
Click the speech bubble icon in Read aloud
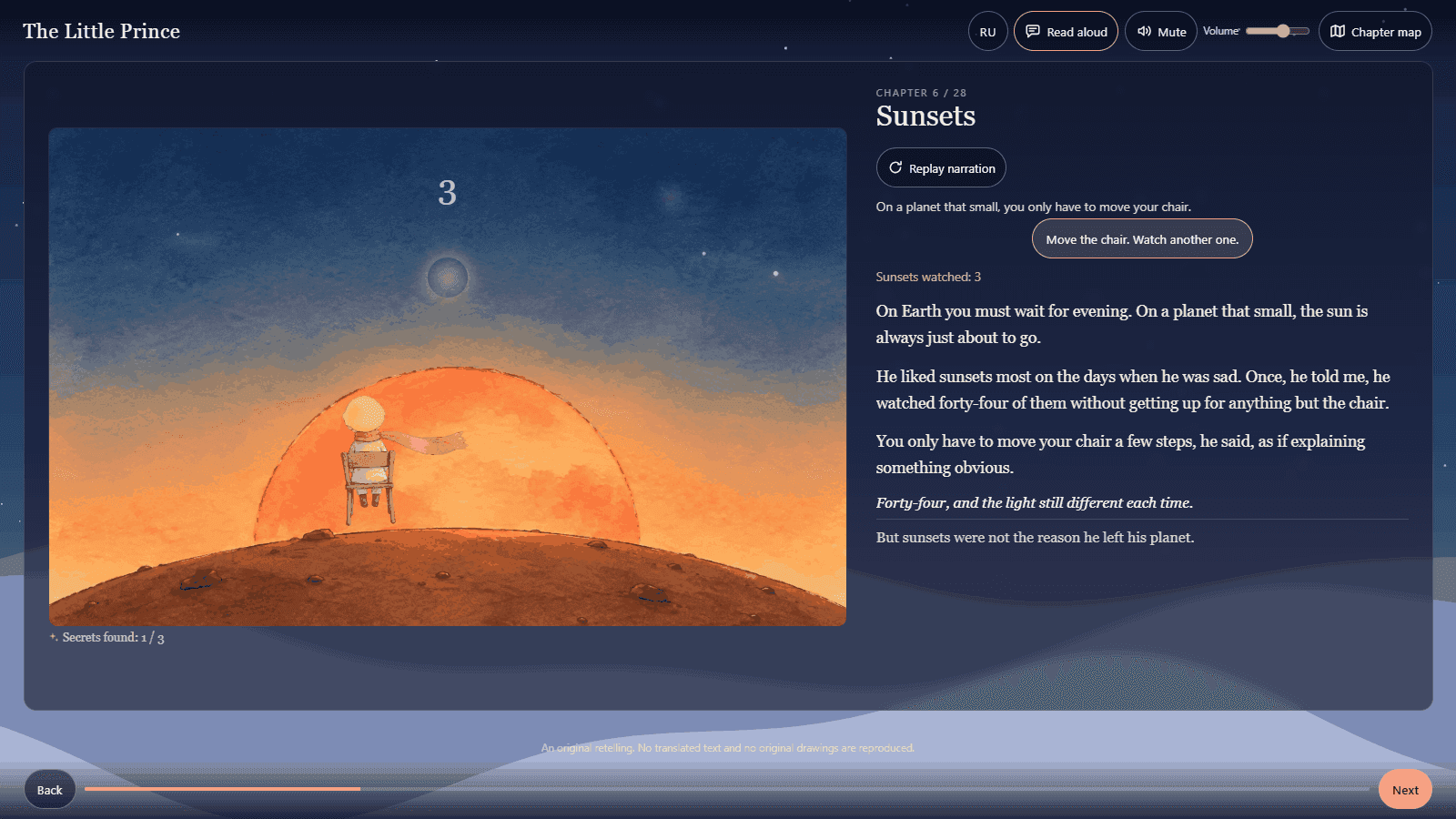point(1033,31)
